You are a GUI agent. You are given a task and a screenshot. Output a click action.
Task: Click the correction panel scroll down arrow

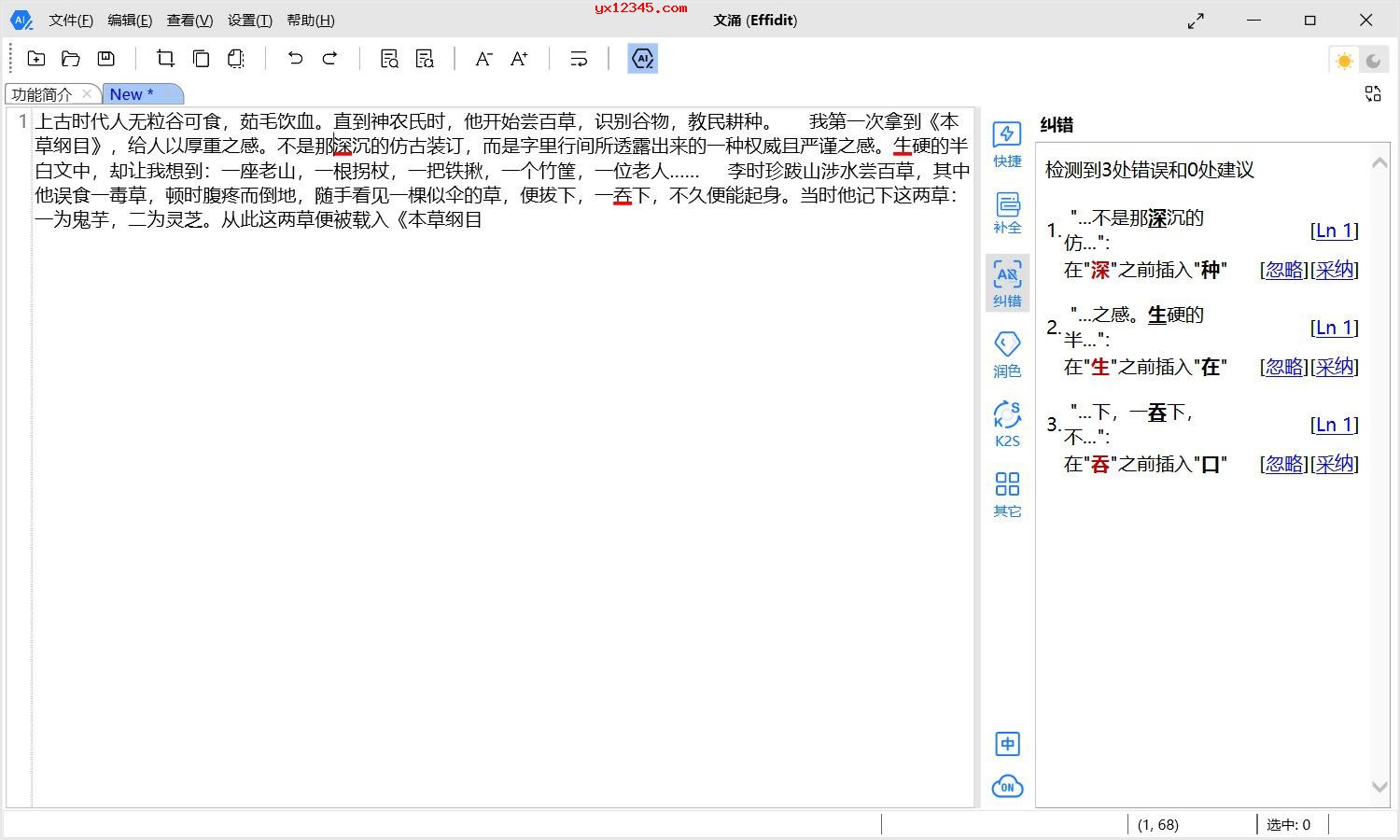tap(1379, 787)
